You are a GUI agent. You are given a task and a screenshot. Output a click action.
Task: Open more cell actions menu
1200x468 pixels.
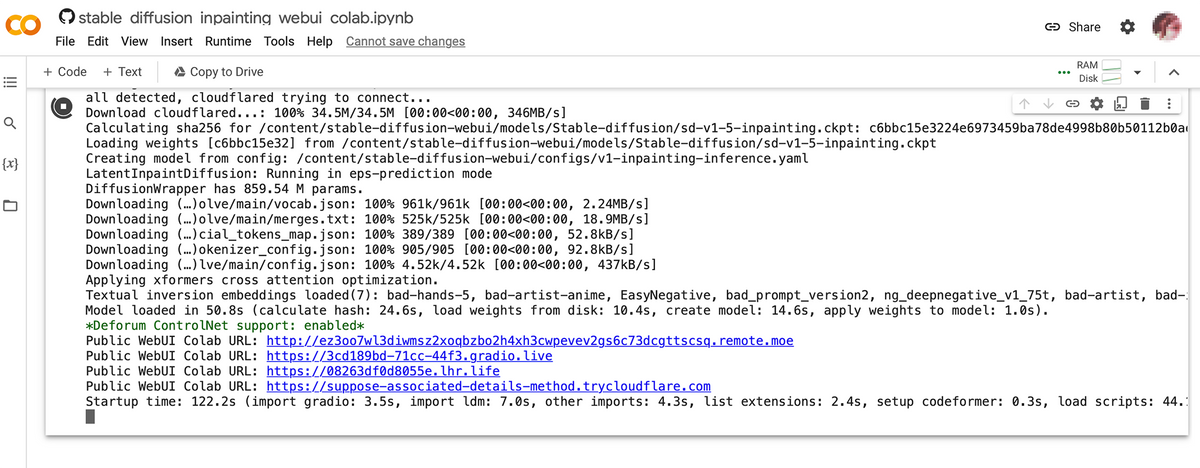click(1168, 104)
